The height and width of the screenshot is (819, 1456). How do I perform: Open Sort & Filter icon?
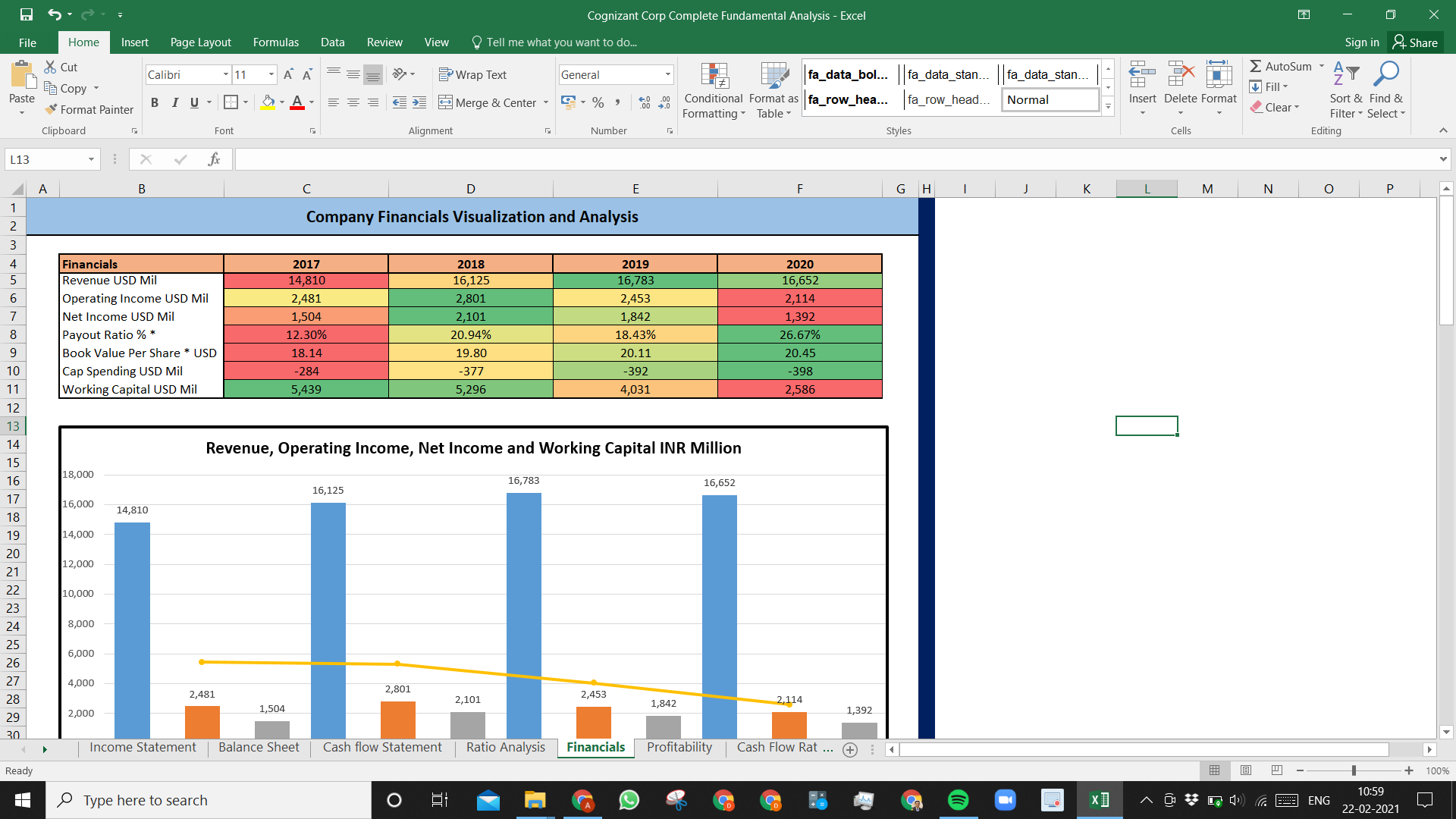click(x=1346, y=74)
